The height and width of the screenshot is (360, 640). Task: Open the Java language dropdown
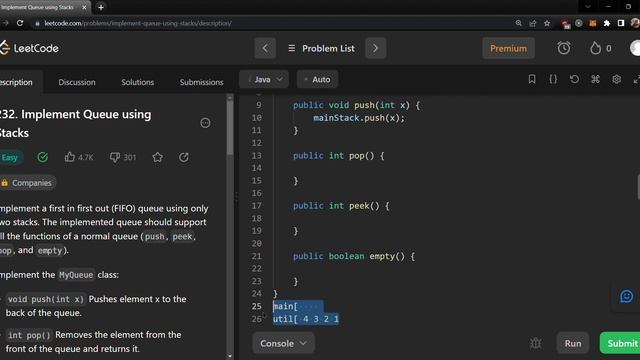point(264,79)
